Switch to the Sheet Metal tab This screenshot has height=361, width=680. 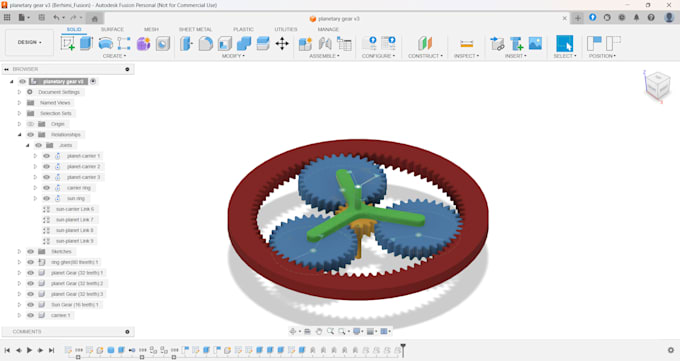[x=195, y=29]
